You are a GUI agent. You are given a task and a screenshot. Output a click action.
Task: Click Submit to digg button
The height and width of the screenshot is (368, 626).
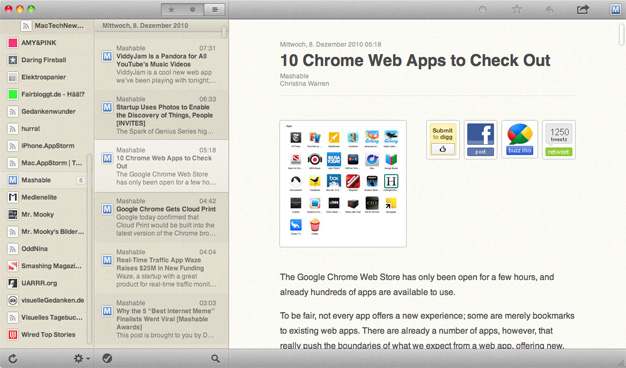(x=443, y=140)
